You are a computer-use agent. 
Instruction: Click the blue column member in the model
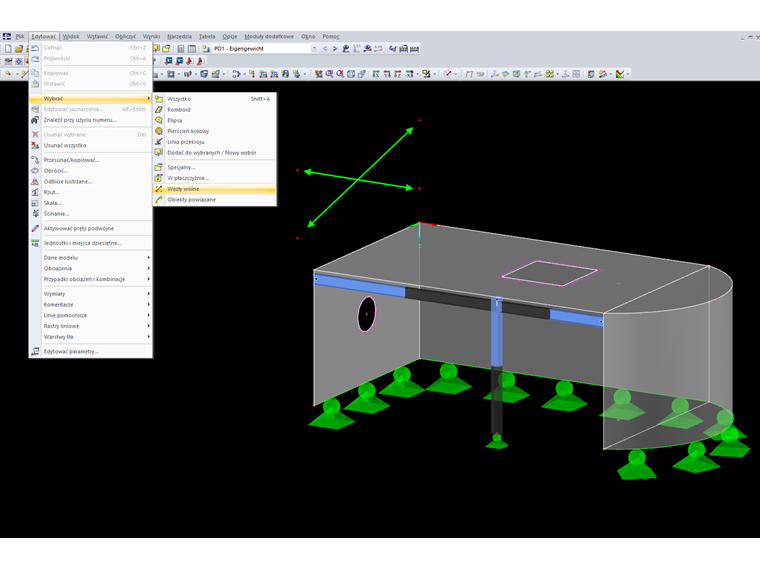[x=497, y=332]
